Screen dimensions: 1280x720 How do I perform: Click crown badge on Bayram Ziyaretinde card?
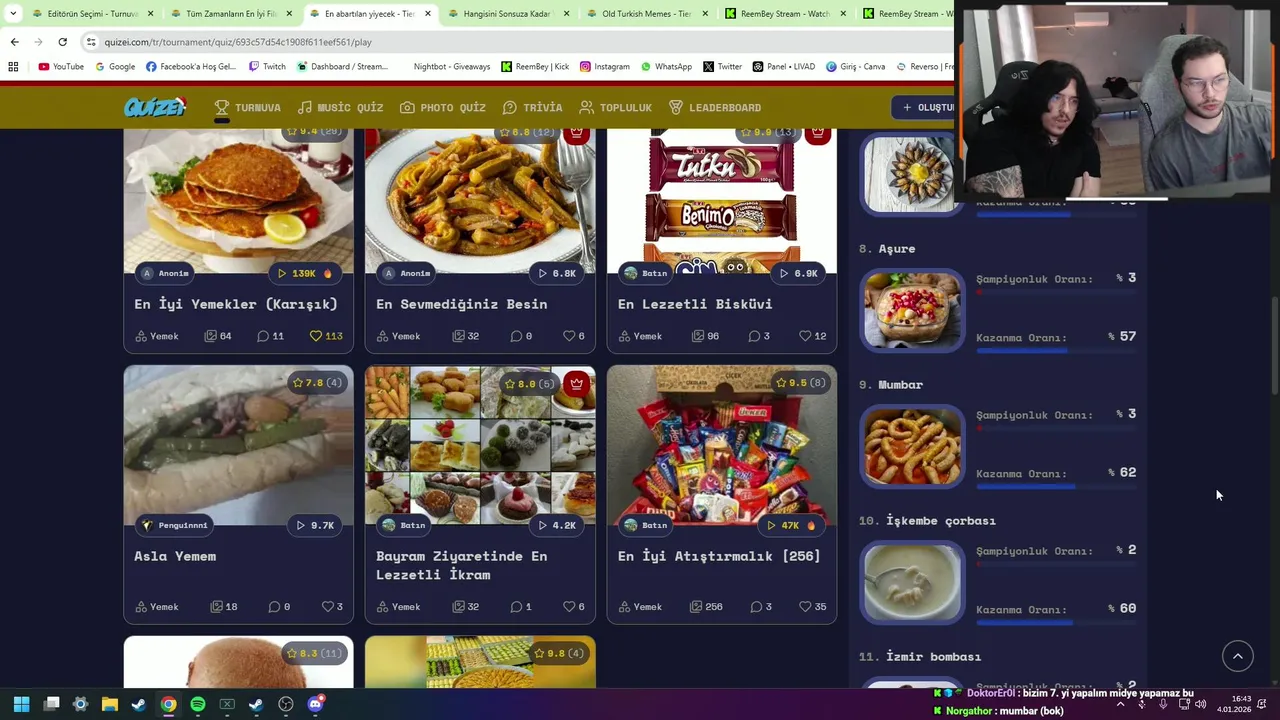pos(576,383)
